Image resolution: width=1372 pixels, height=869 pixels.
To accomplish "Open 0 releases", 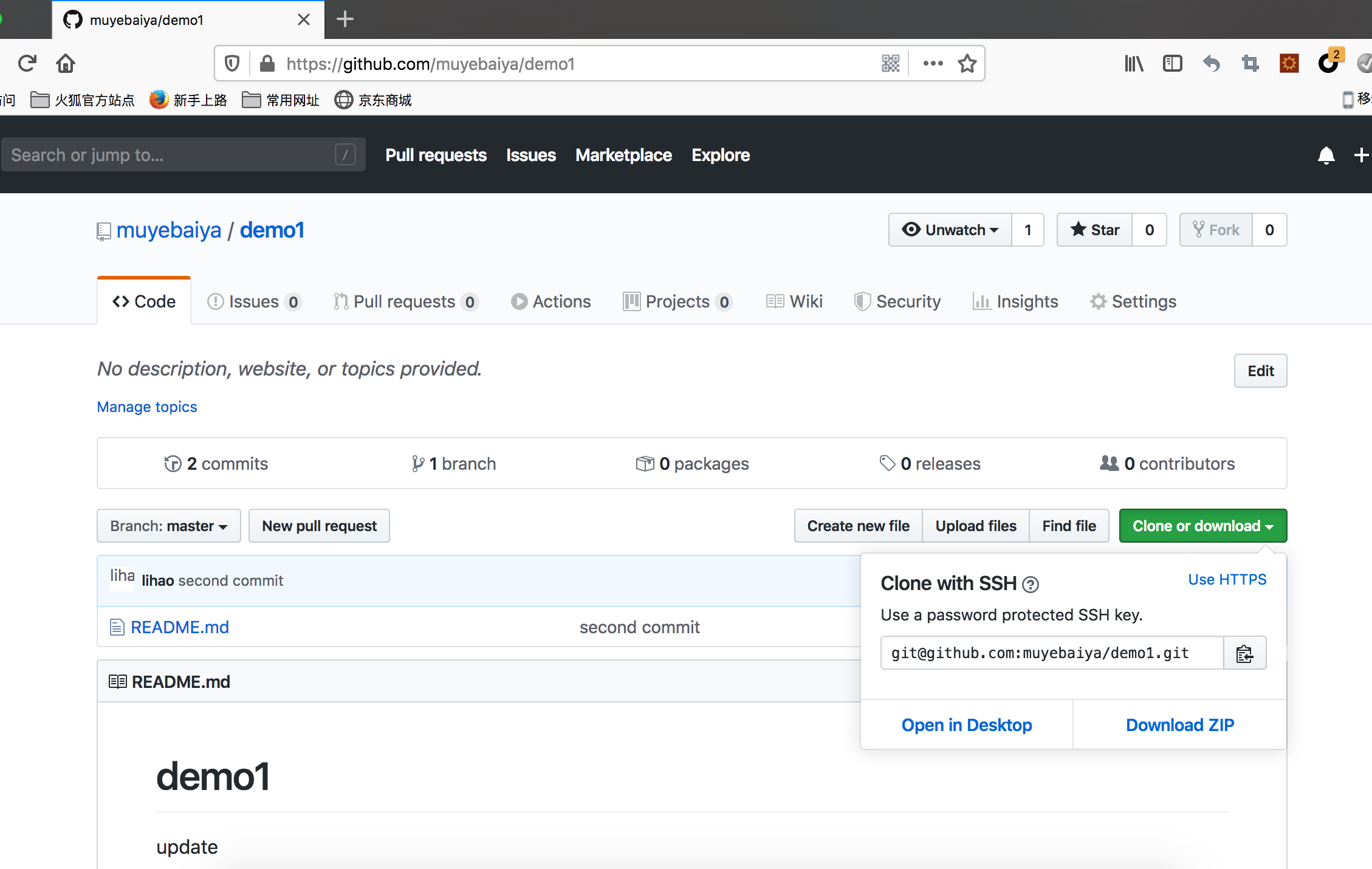I will [x=930, y=464].
